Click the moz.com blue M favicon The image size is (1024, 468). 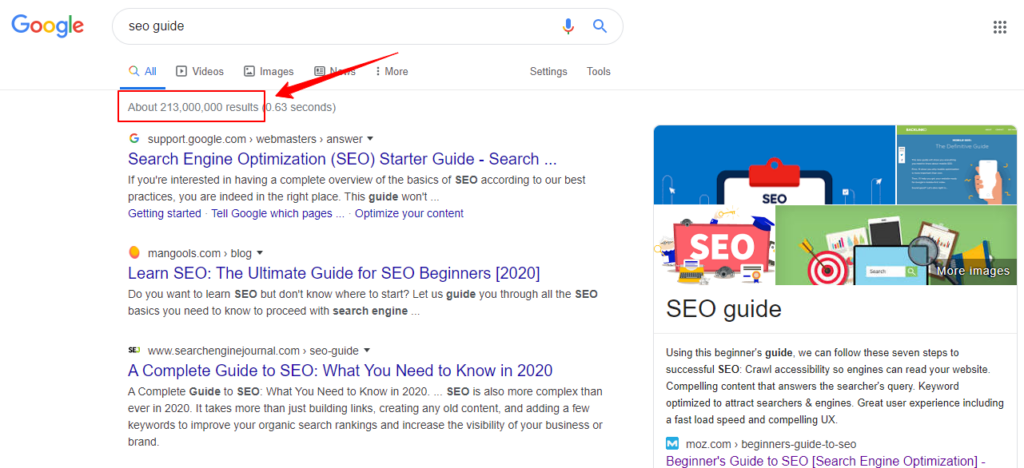tap(673, 444)
